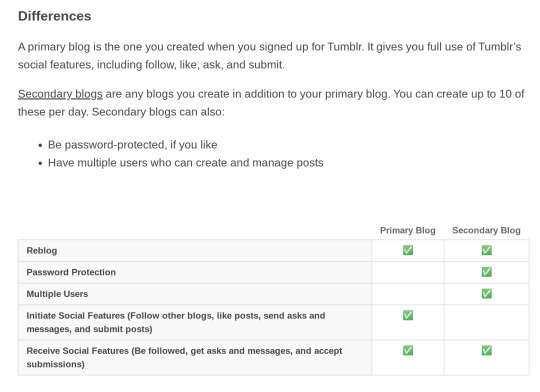540x392 pixels.
Task: Click Multiple Users checkmark for Secondary Blog
Action: pos(487,293)
